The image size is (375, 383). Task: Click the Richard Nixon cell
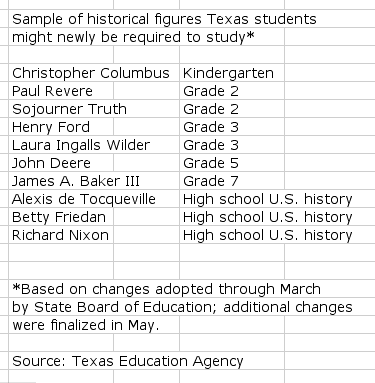pyautogui.click(x=61, y=235)
